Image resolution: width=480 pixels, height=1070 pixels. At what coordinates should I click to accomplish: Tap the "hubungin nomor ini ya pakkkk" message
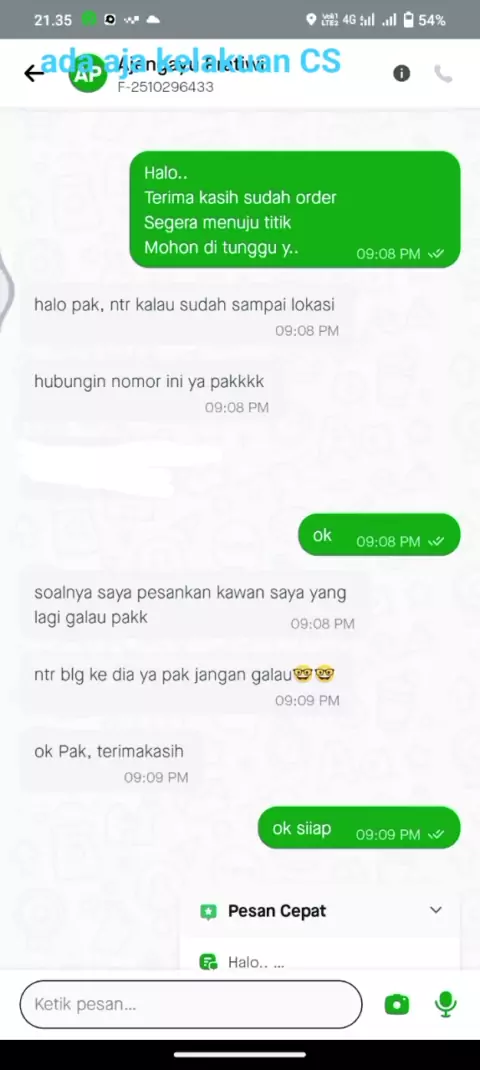149,392
